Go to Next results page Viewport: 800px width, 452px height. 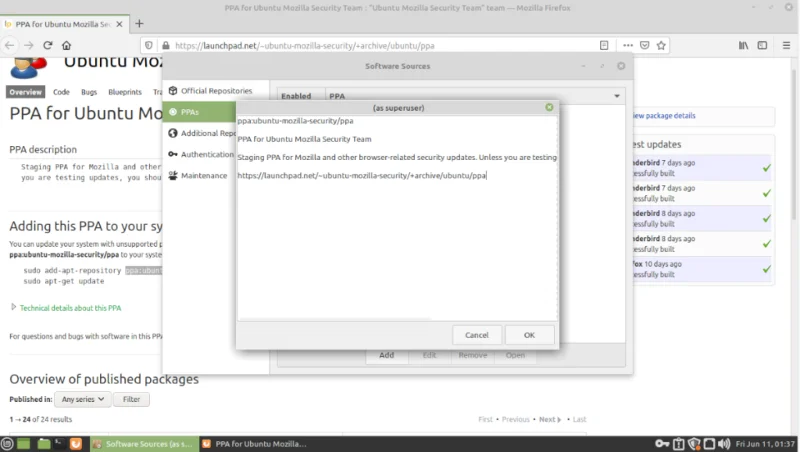[549, 419]
